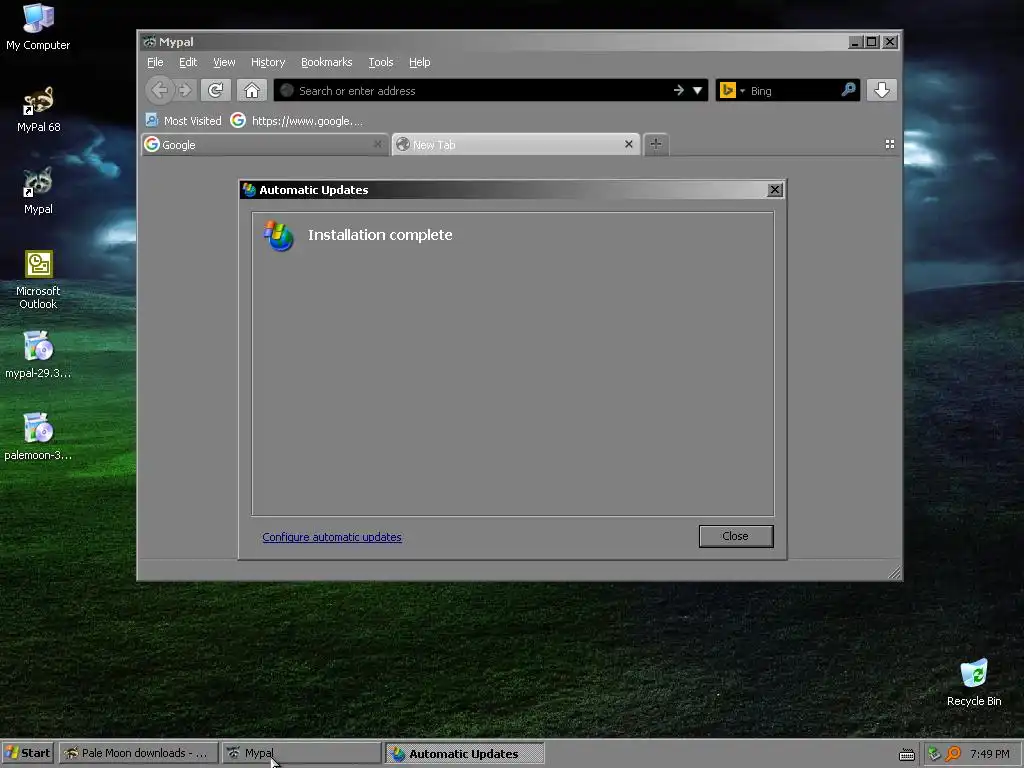Image resolution: width=1024 pixels, height=768 pixels.
Task: Click the Installation complete heading text
Action: coord(380,234)
